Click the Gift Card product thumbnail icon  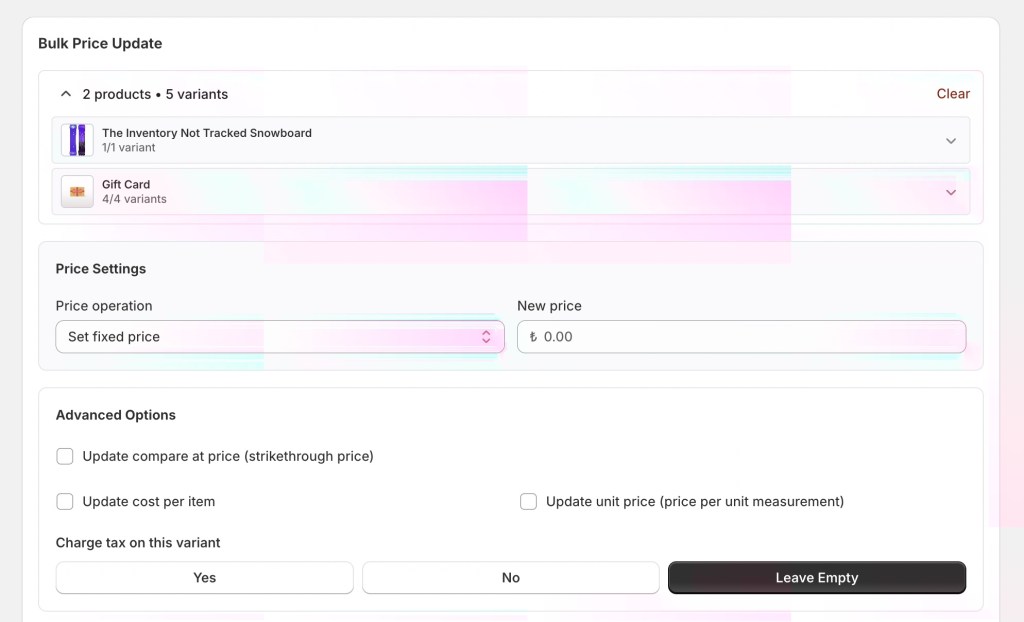click(x=77, y=192)
